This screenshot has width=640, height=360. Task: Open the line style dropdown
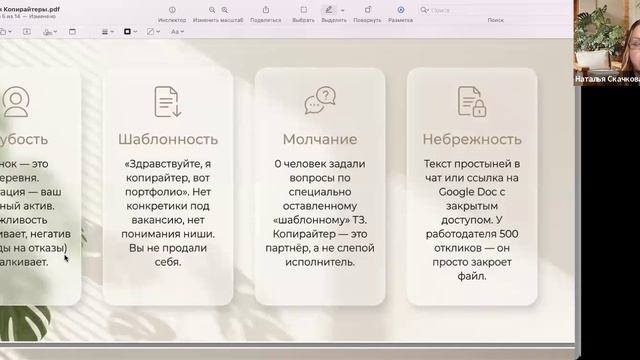point(108,31)
